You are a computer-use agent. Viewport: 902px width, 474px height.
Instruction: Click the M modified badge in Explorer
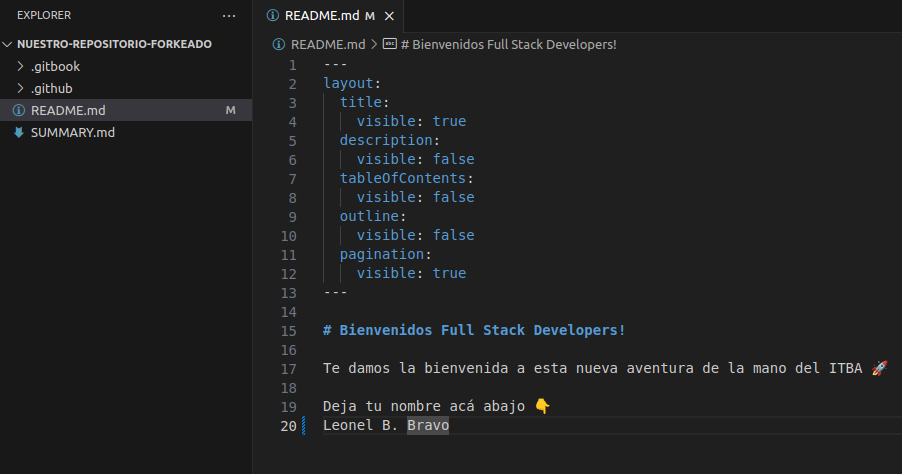pyautogui.click(x=230, y=110)
